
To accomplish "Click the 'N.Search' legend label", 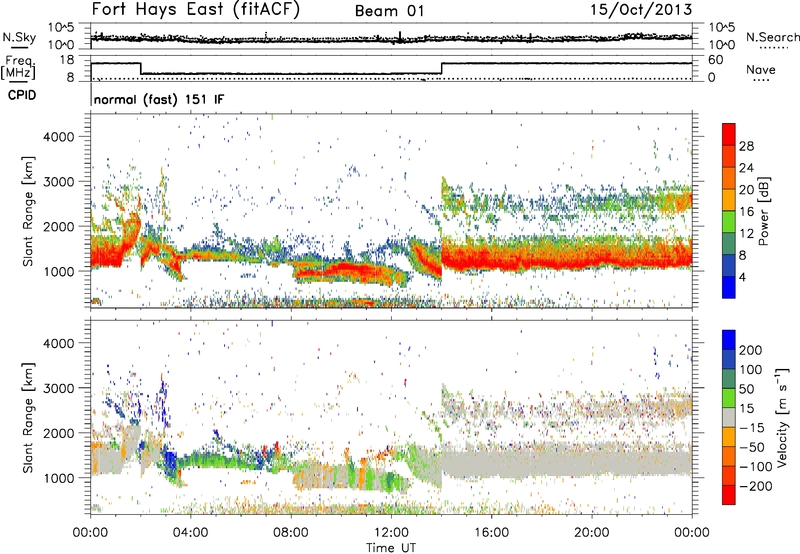I will point(772,37).
